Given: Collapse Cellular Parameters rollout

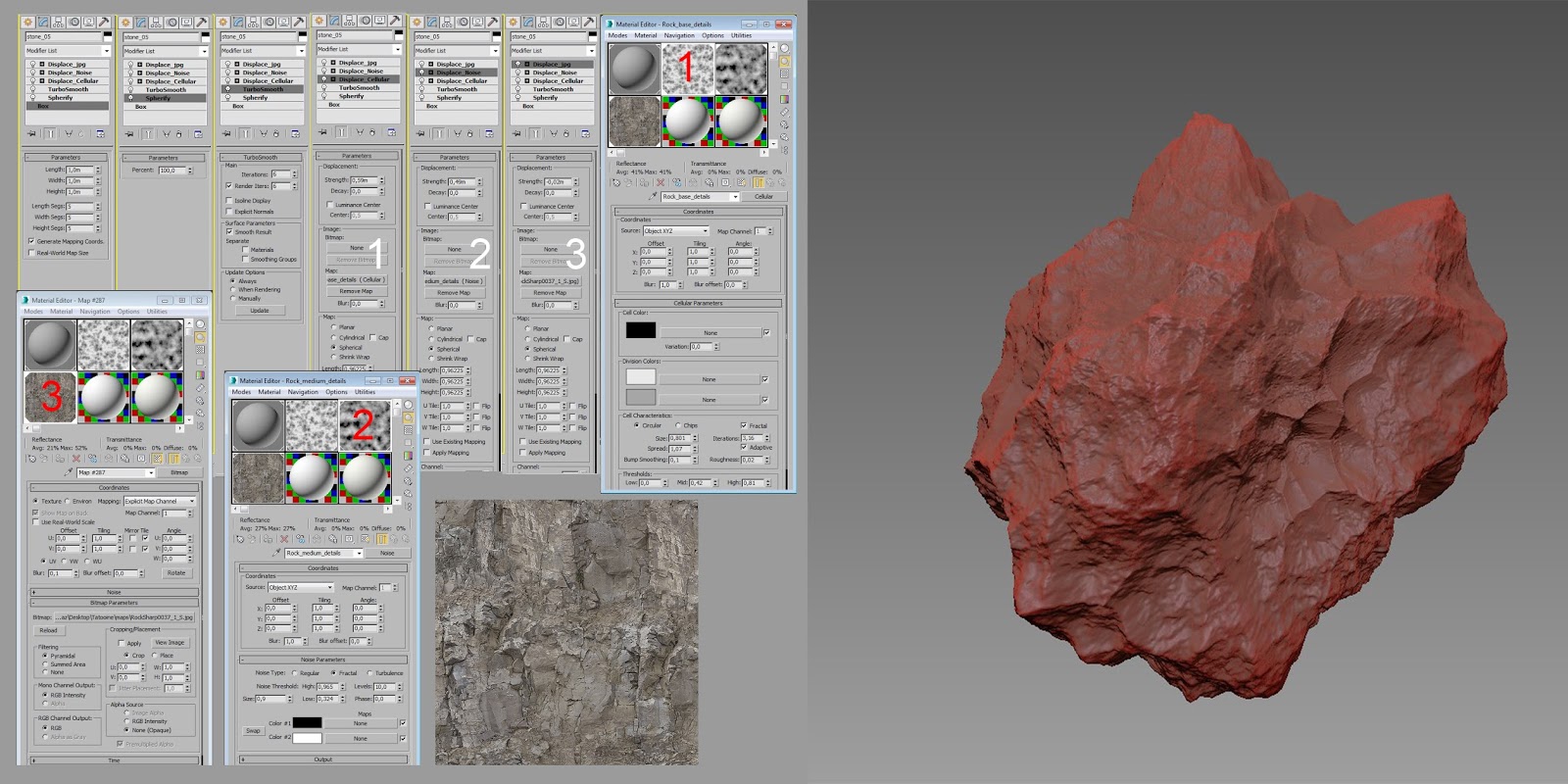Looking at the screenshot, I should coord(698,303).
